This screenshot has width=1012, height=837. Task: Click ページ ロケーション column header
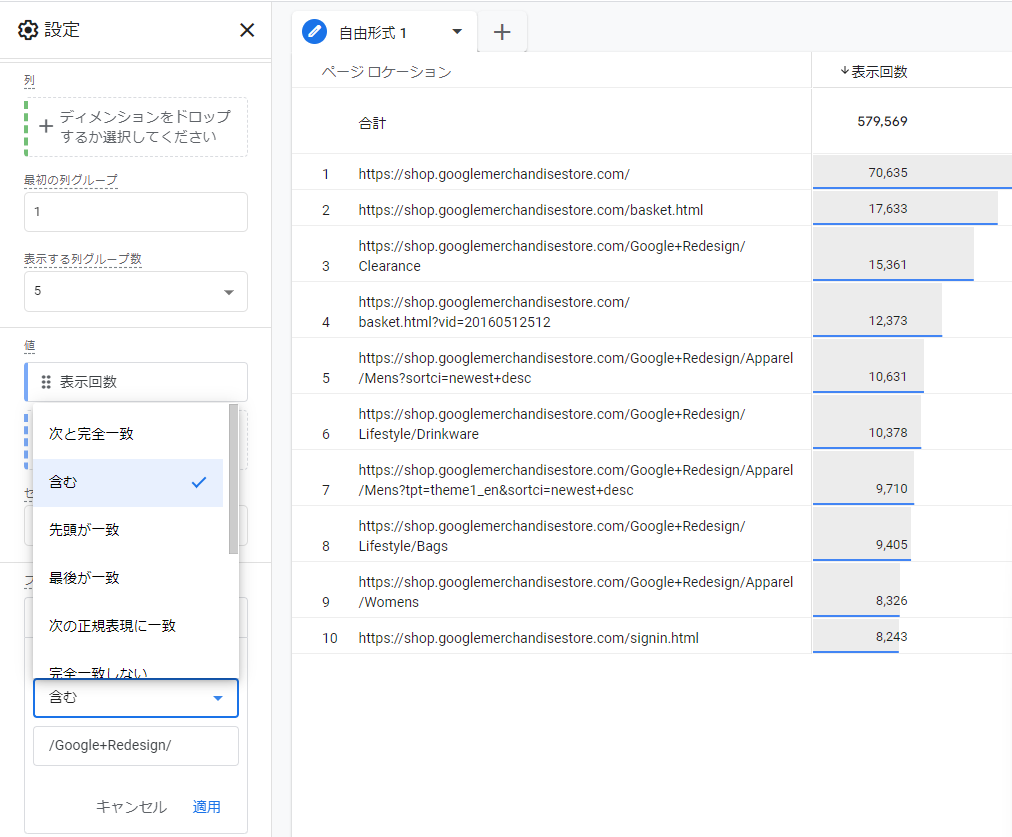[x=387, y=72]
